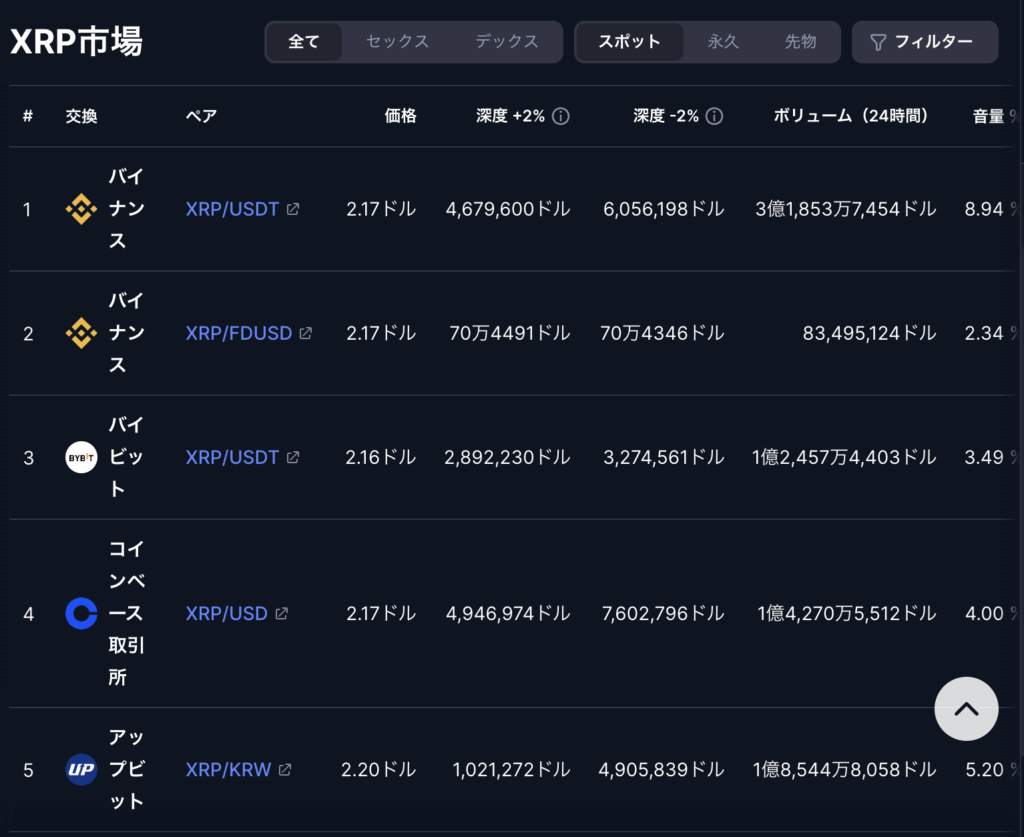This screenshot has width=1024, height=837.
Task: Open external link icon beside XRP/FDUSD
Action: click(306, 333)
